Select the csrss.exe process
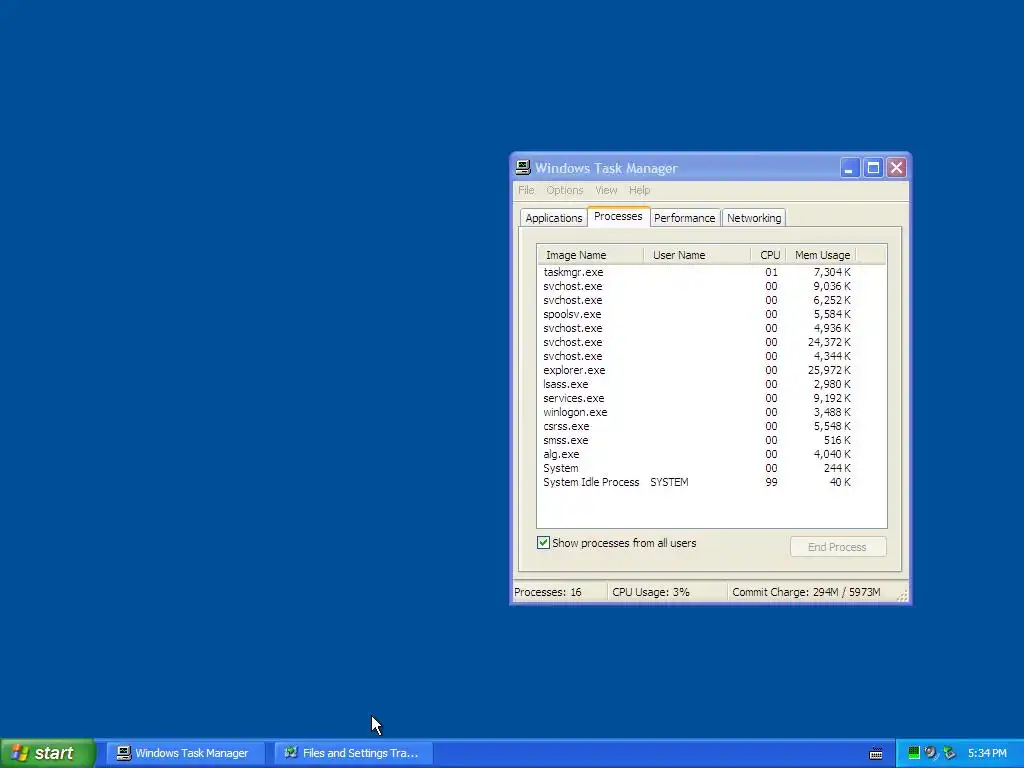 pos(697,426)
